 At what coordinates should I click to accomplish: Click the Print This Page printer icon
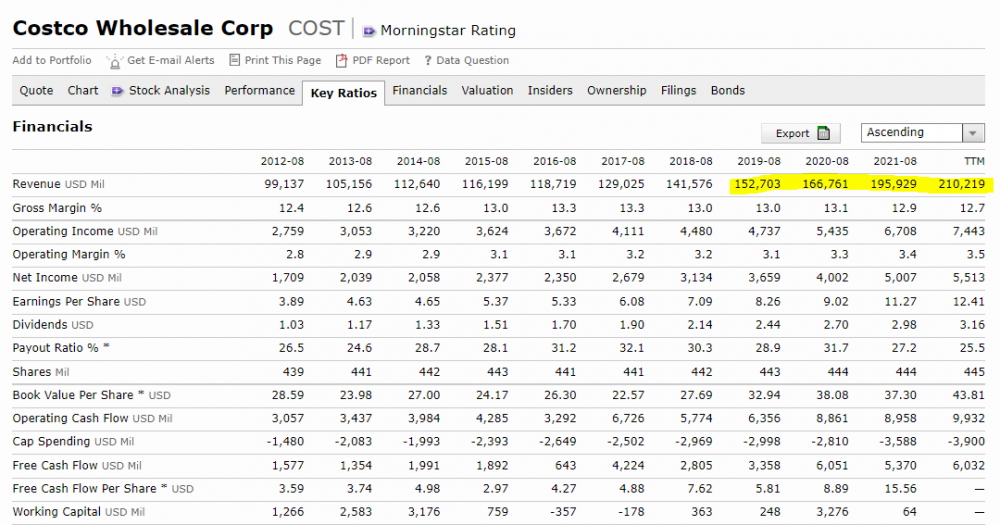tap(235, 60)
